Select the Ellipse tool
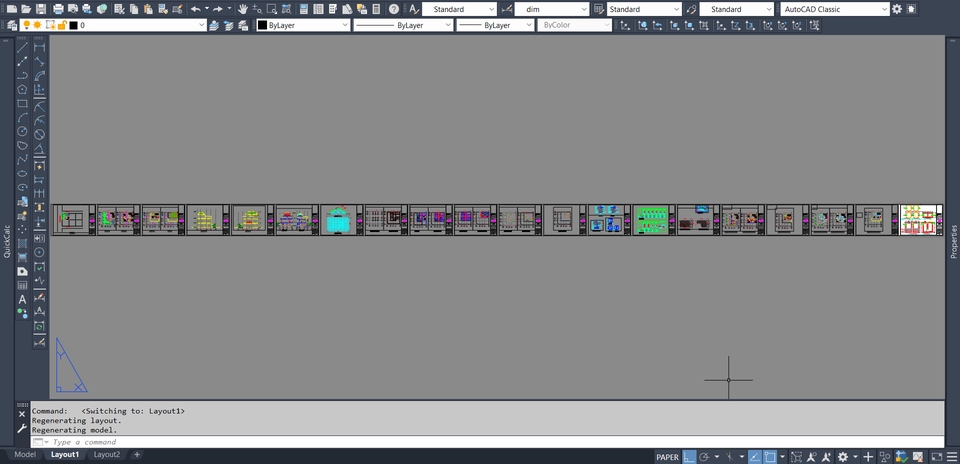Screen dimensions: 960x464 click(x=22, y=173)
